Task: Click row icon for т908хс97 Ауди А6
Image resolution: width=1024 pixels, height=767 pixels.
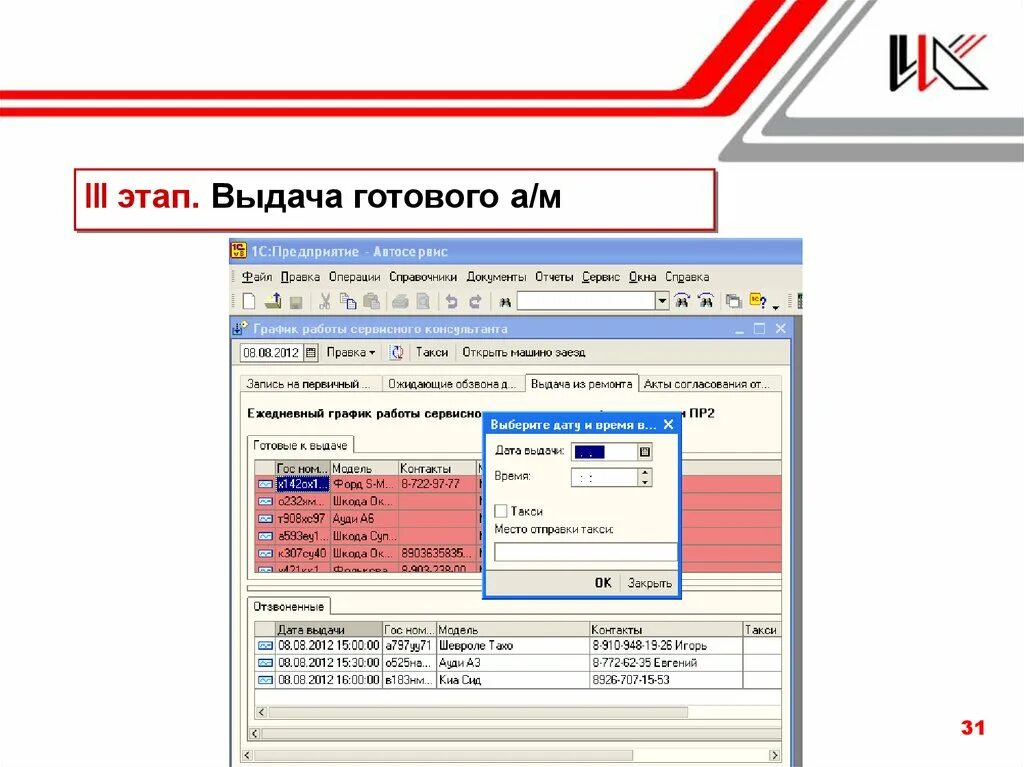Action: point(265,519)
